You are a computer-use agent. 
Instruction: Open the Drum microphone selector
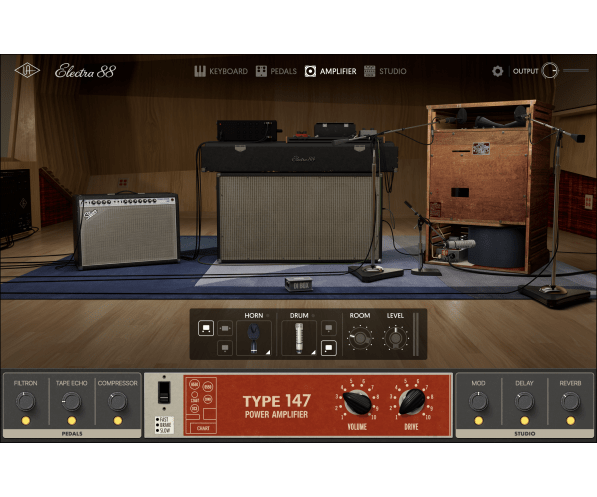tap(299, 338)
